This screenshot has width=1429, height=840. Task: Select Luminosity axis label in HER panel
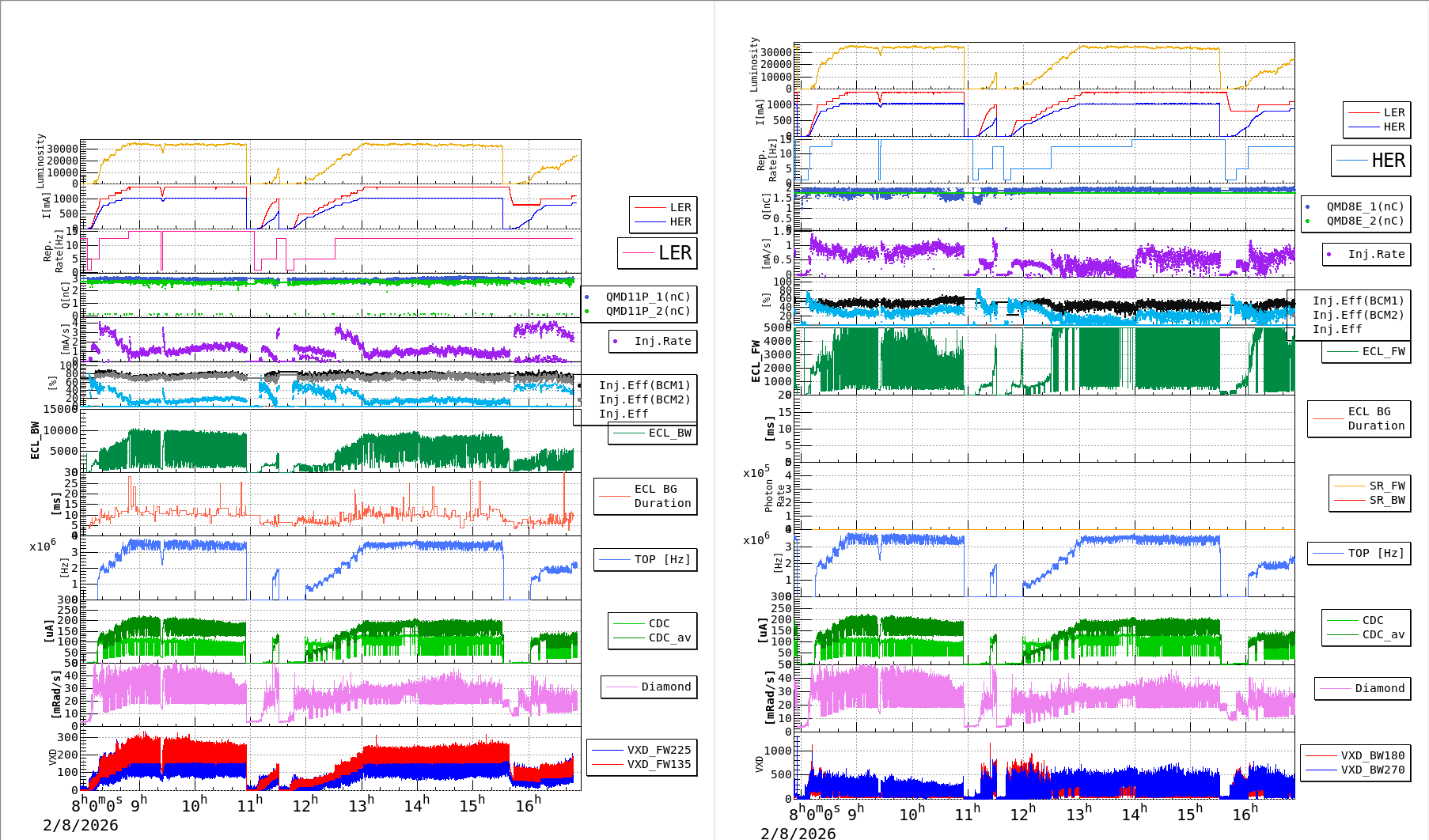click(x=754, y=64)
